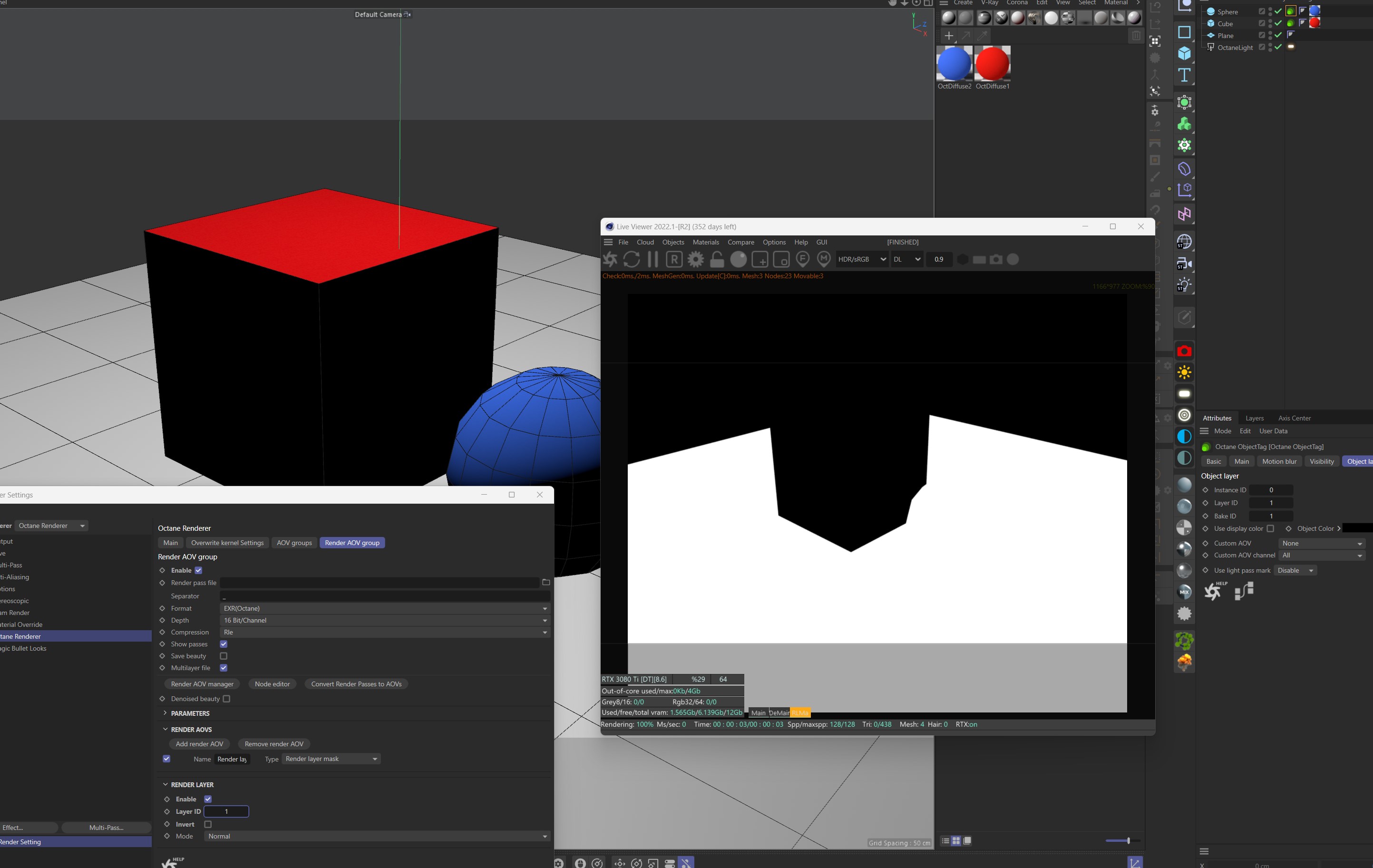Click the lock resolution padlock icon
This screenshot has width=1373, height=868.
pos(717,260)
